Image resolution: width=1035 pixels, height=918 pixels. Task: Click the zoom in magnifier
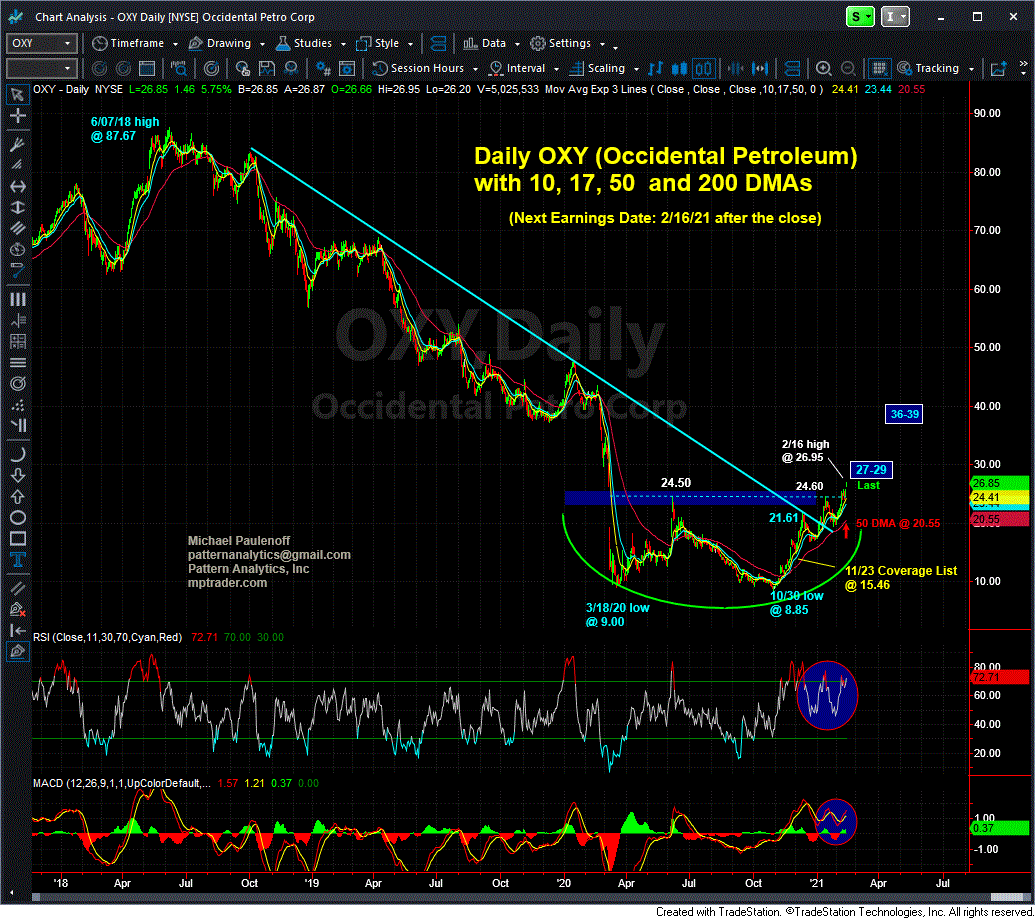click(823, 68)
